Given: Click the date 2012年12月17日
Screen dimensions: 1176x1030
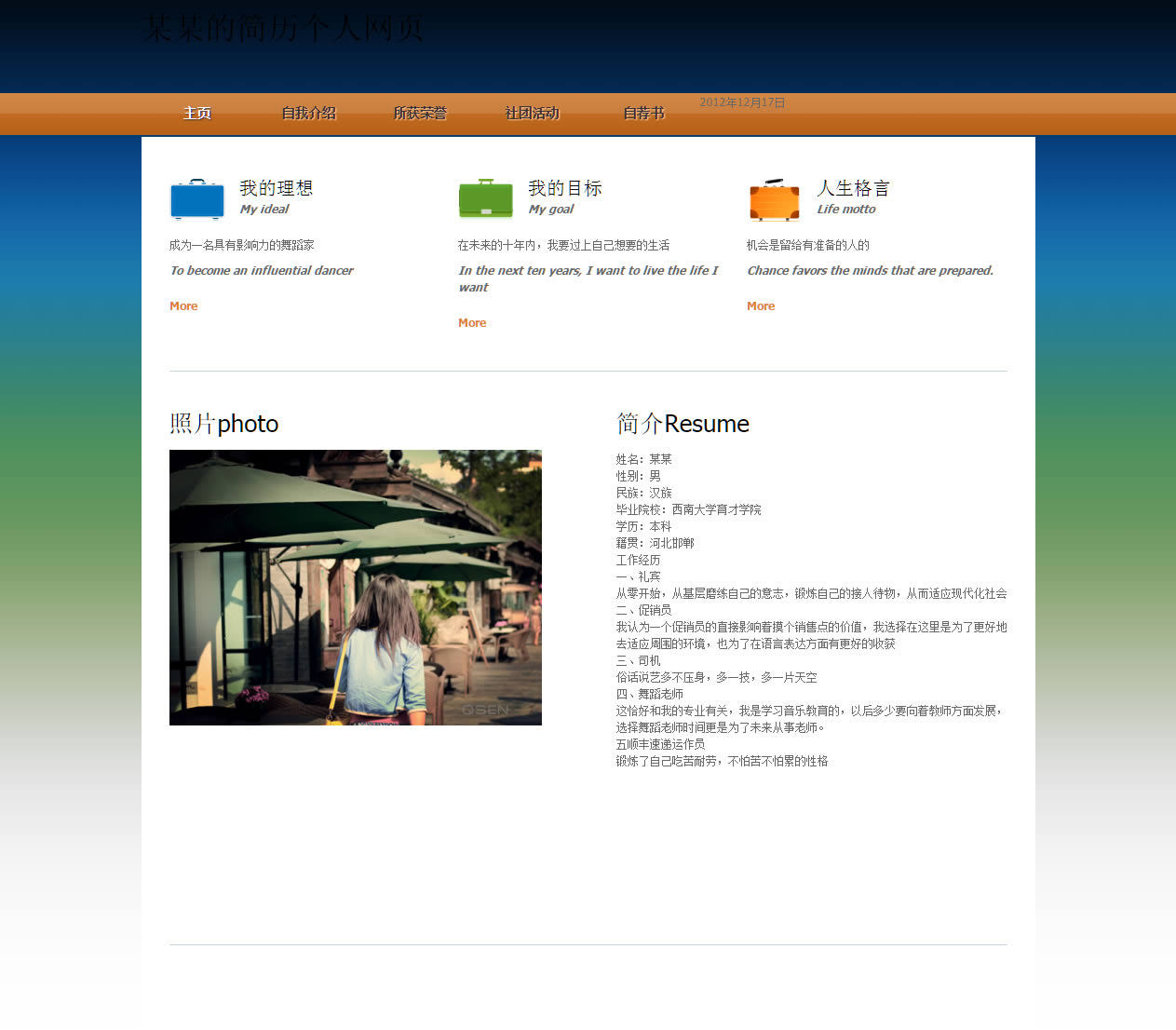Looking at the screenshot, I should click(x=742, y=102).
